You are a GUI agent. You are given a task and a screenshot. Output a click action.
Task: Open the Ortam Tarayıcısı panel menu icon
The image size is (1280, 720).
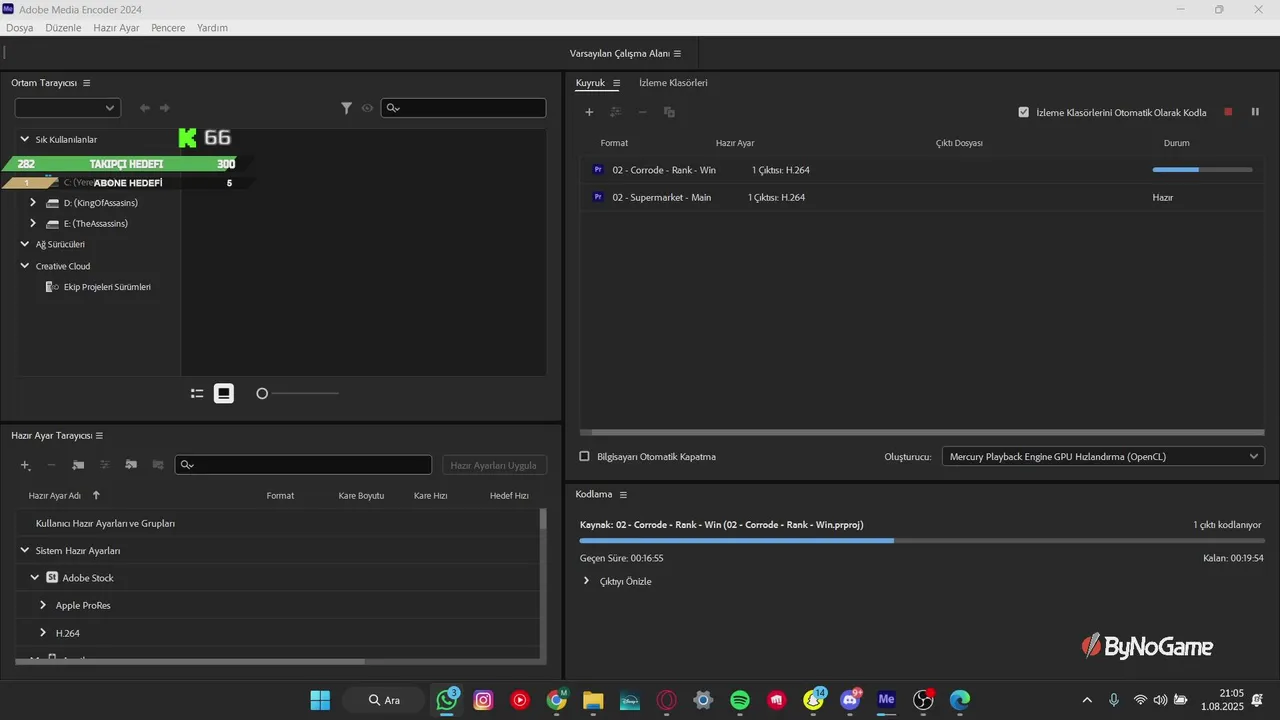pos(87,83)
